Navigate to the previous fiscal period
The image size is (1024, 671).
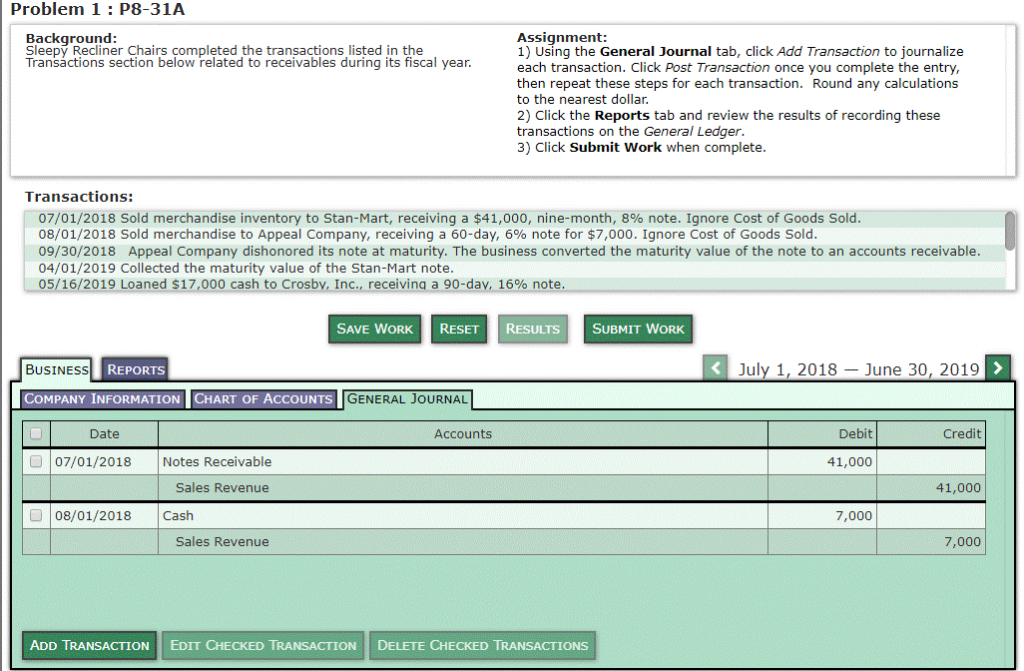pyautogui.click(x=716, y=368)
